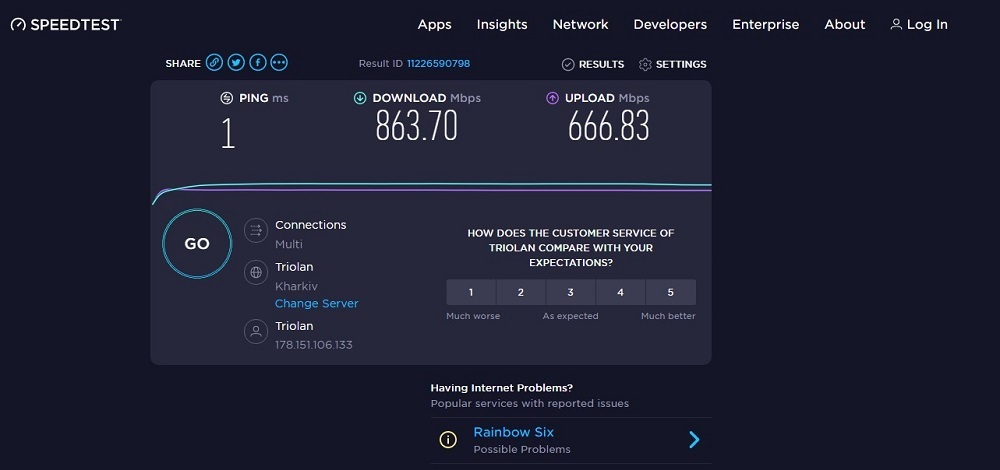Click Change Server link
This screenshot has width=1000, height=470.
tap(316, 304)
